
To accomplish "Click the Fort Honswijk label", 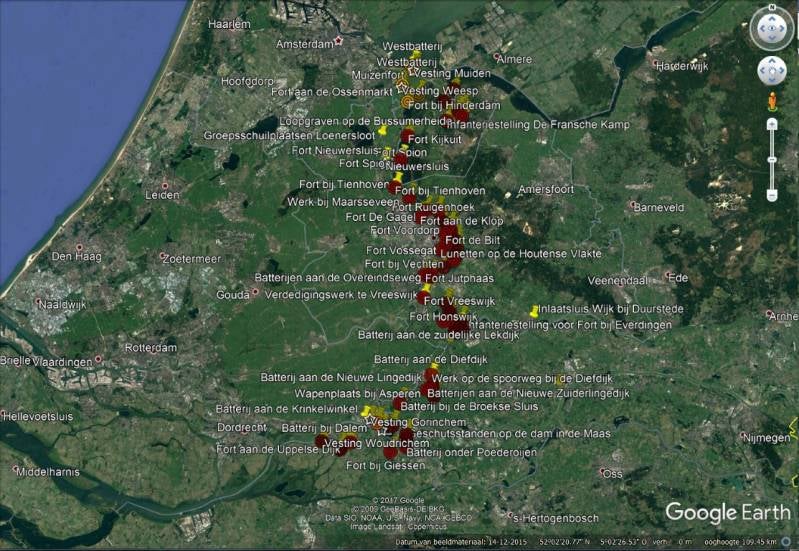I will [443, 317].
